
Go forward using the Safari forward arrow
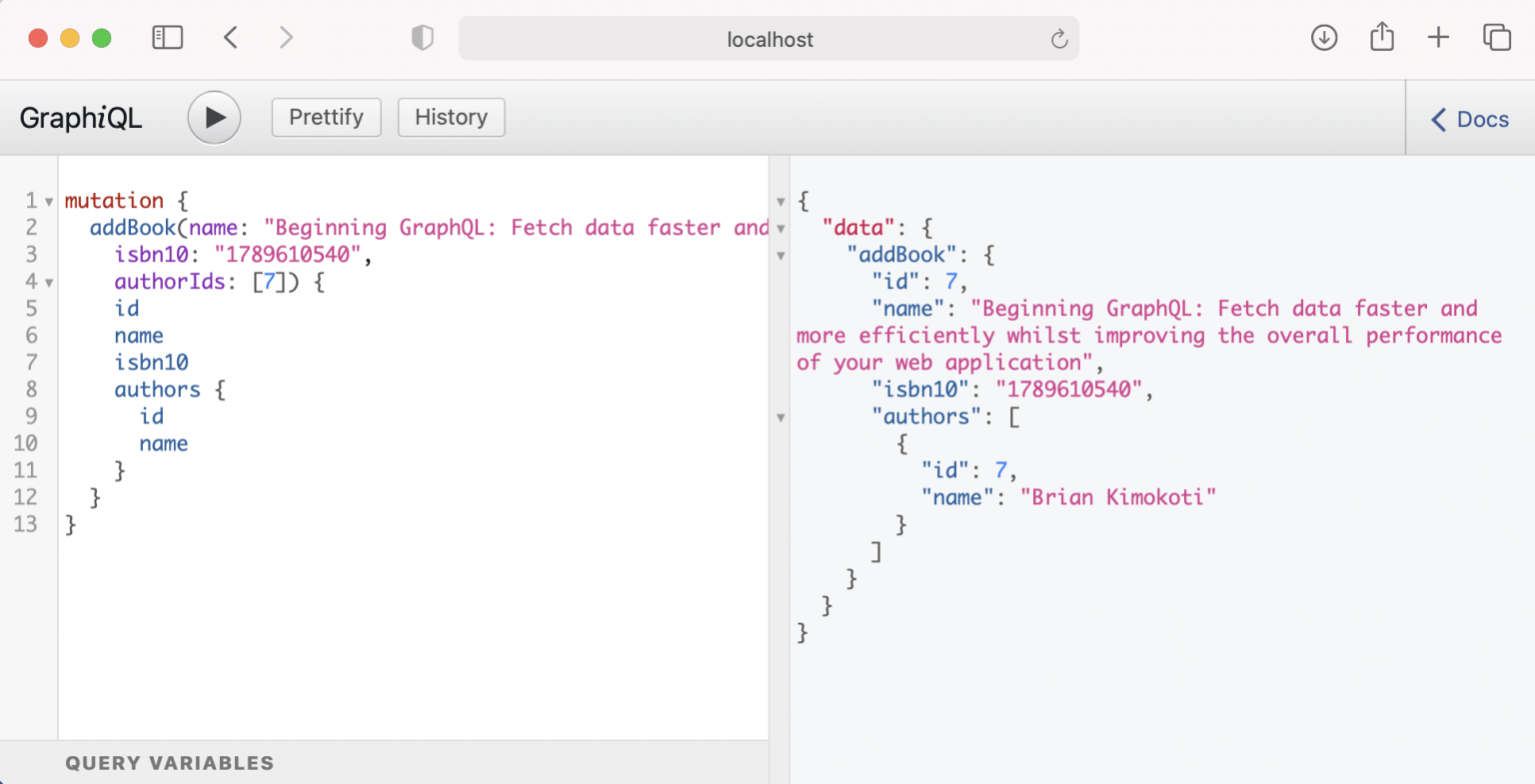[287, 38]
